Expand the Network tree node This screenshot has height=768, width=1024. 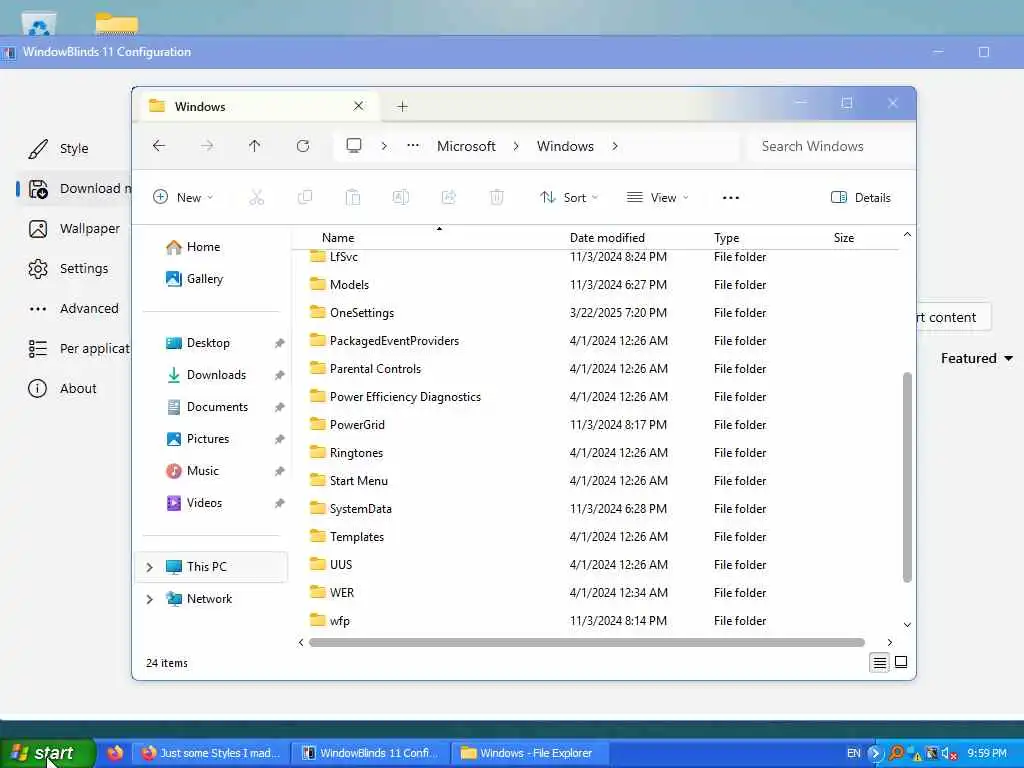point(150,599)
